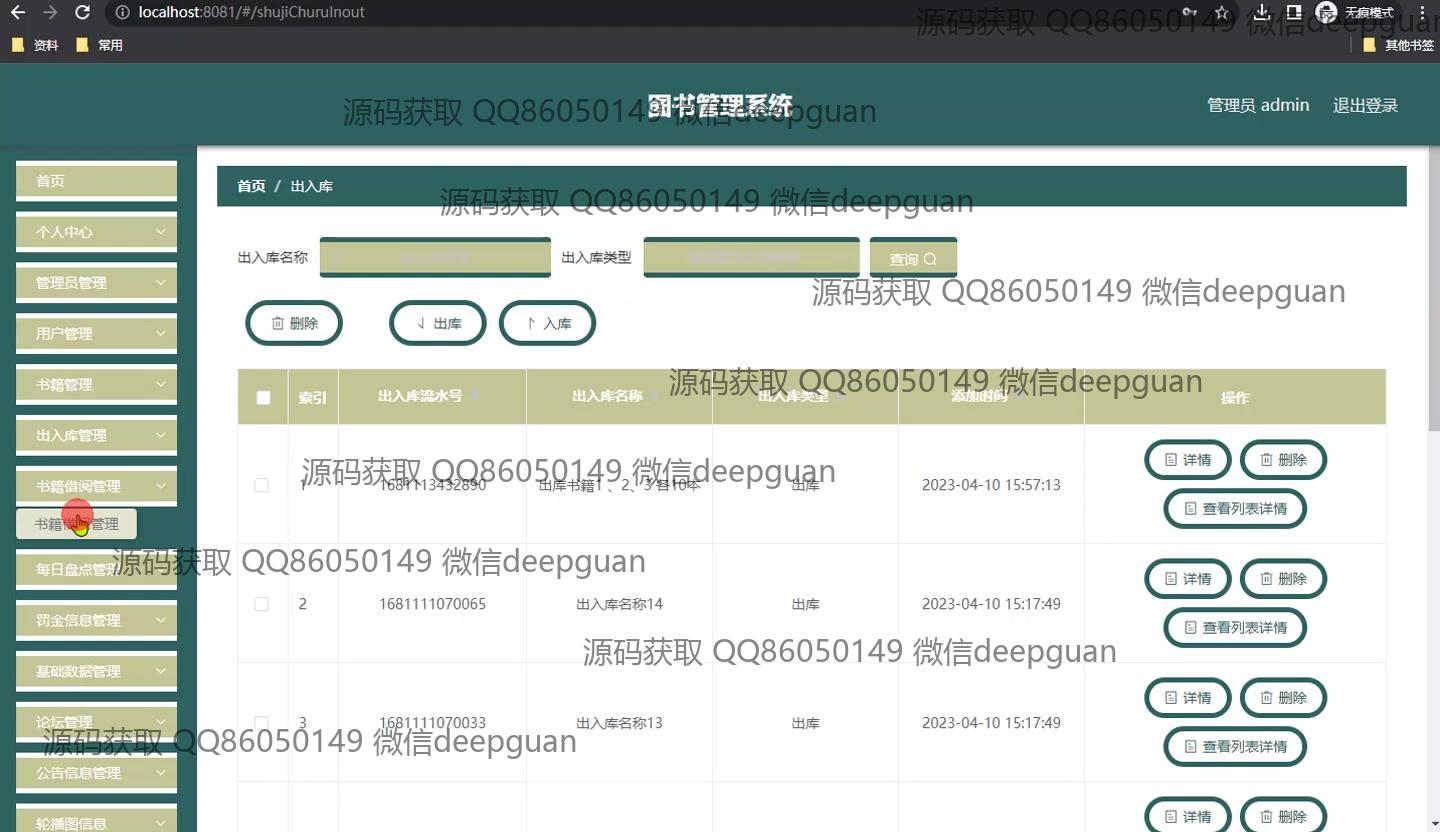The height and width of the screenshot is (832, 1440).
Task: Click the 首页 breadcrumb link
Action: pos(251,186)
